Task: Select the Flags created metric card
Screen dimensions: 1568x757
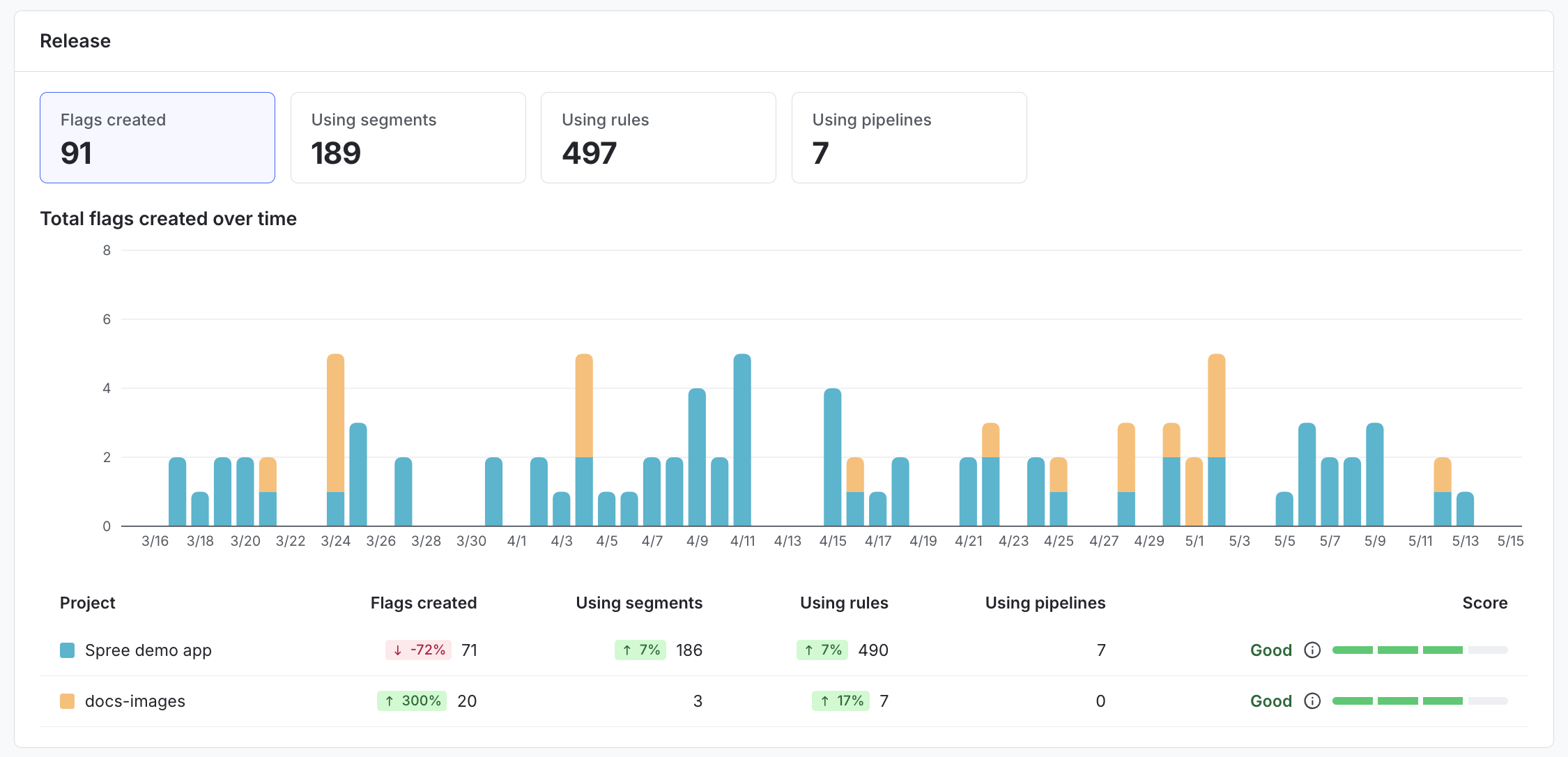Action: [x=157, y=137]
